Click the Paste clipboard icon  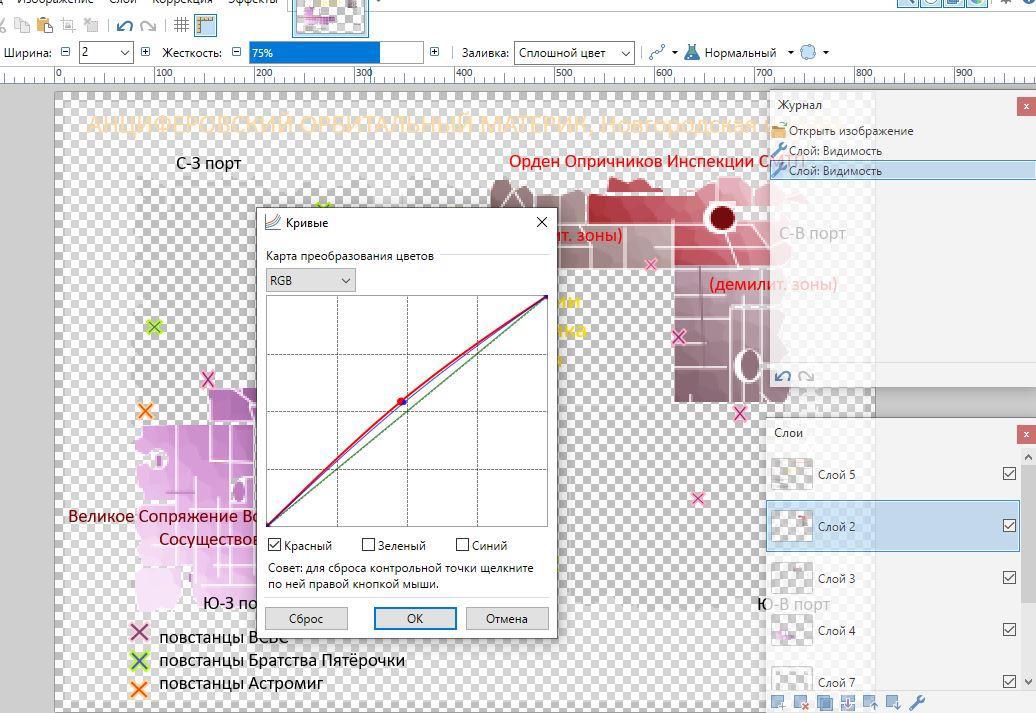click(43, 25)
